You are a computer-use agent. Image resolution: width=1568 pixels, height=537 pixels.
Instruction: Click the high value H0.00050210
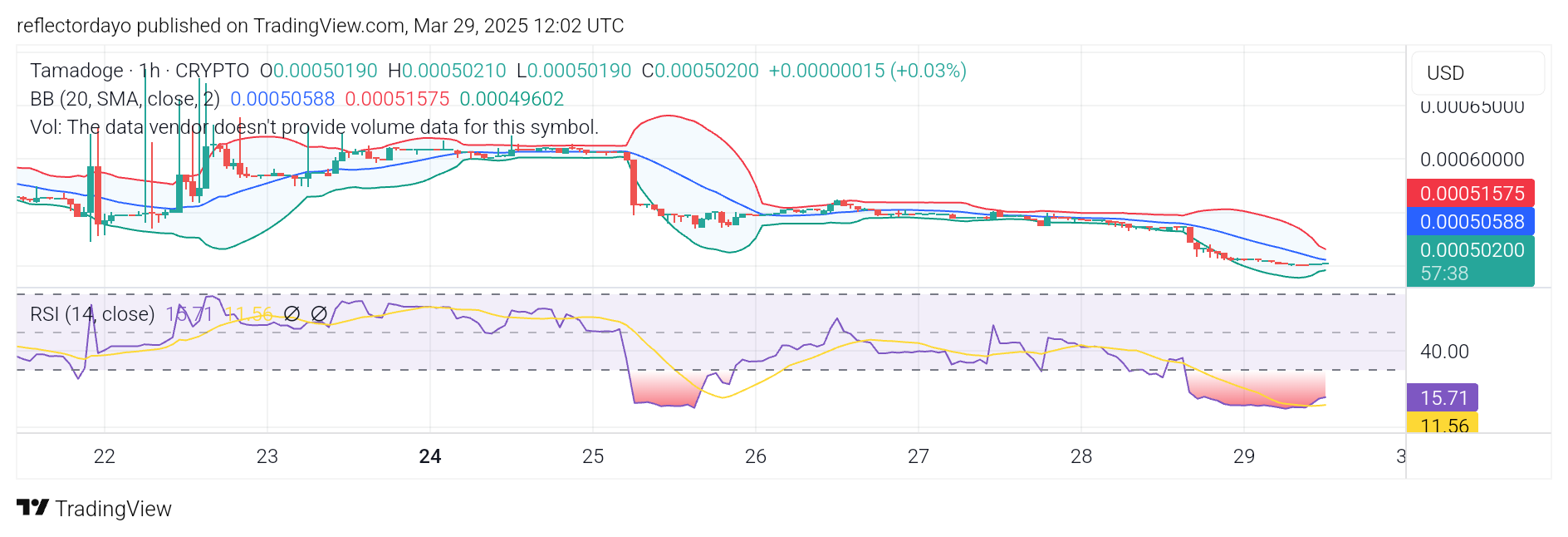pos(447,71)
